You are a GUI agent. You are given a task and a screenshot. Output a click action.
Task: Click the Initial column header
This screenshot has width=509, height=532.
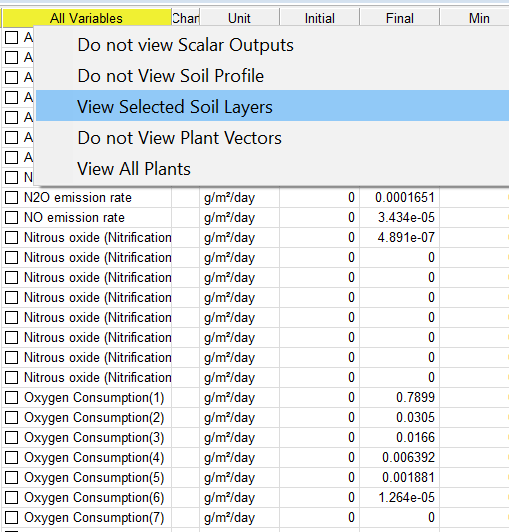point(319,18)
